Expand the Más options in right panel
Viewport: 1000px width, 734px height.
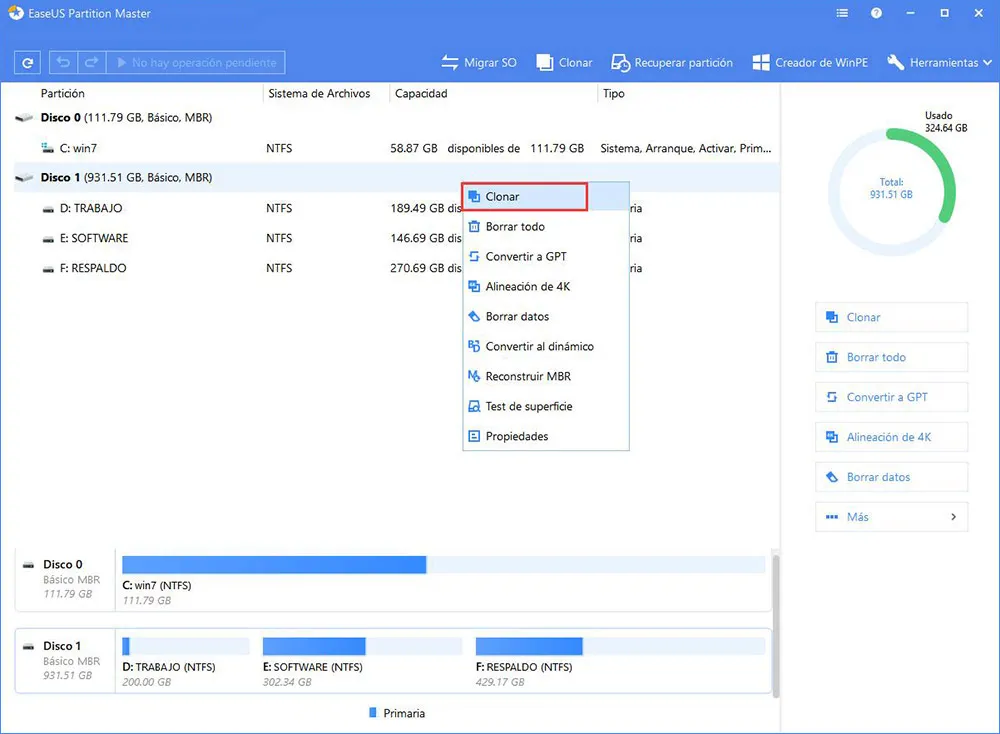click(891, 517)
